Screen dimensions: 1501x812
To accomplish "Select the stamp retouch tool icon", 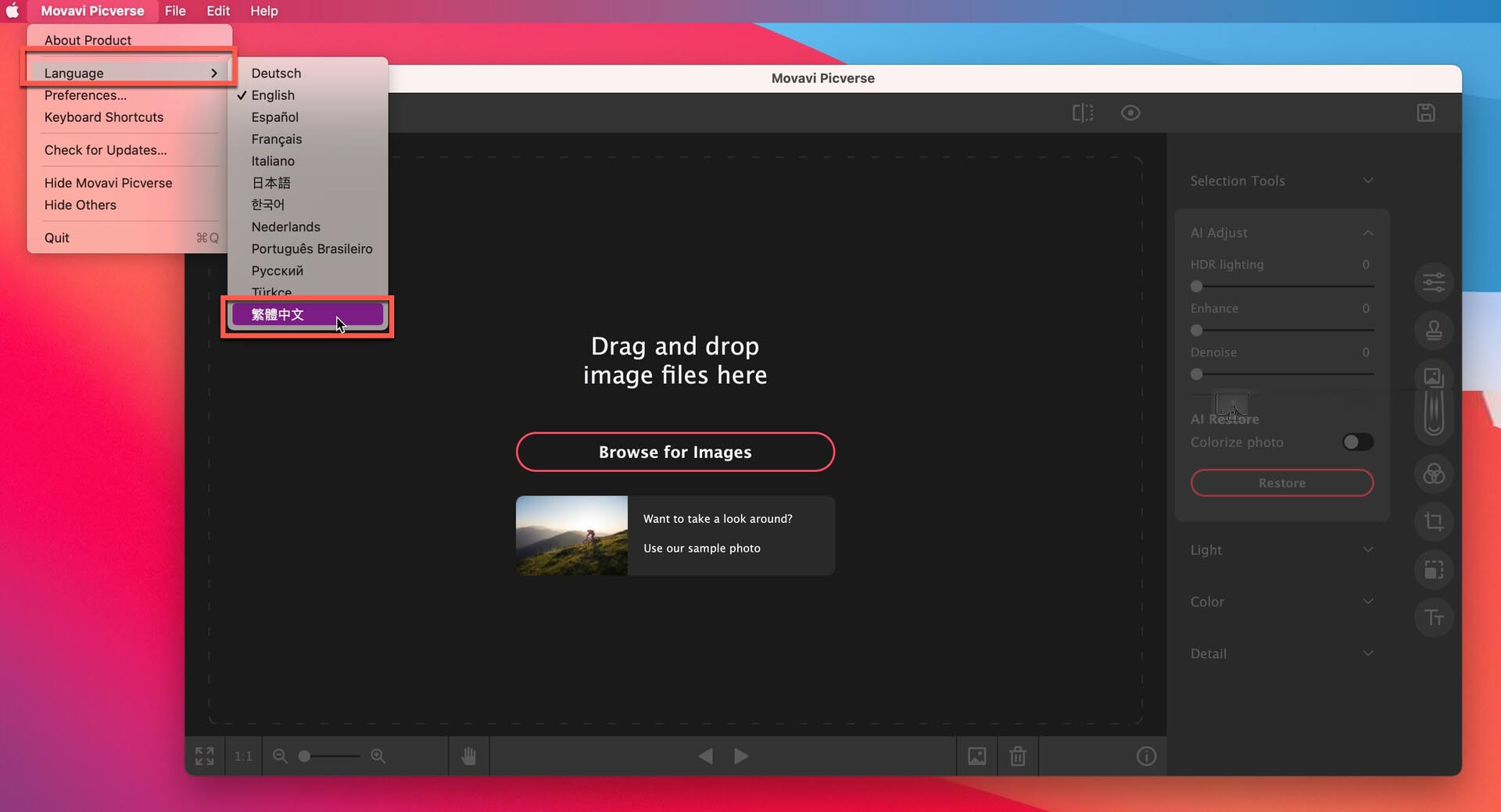I will [1434, 330].
